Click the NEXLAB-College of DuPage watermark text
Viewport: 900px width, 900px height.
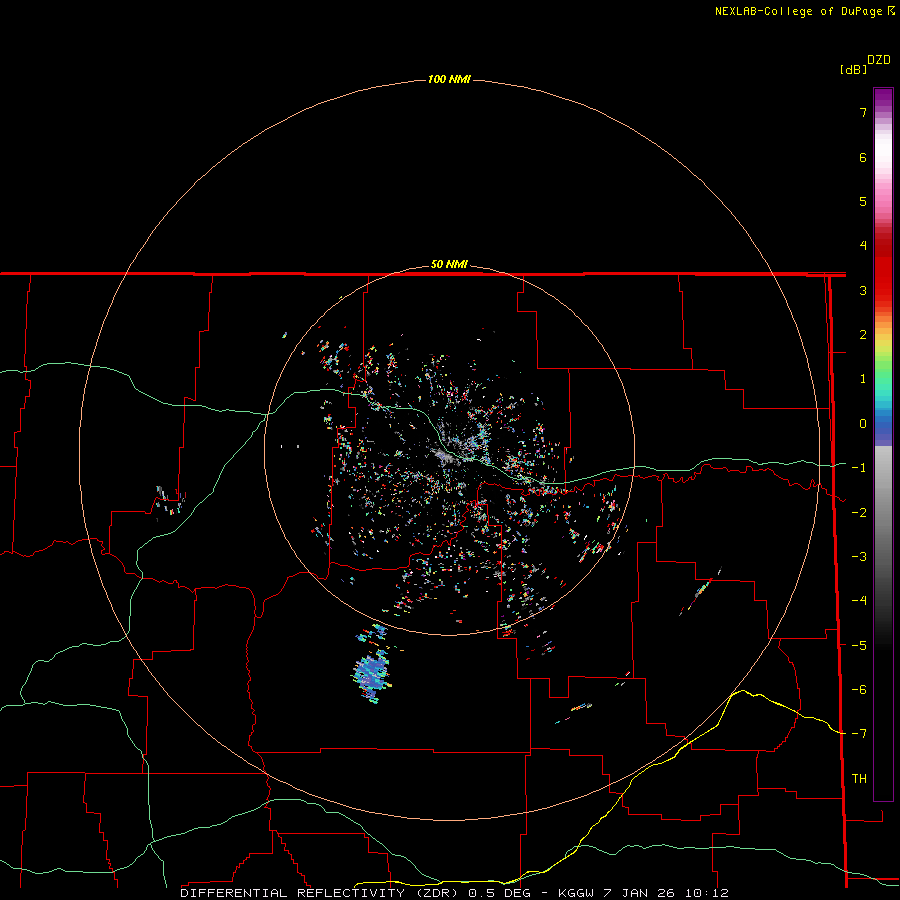(804, 11)
